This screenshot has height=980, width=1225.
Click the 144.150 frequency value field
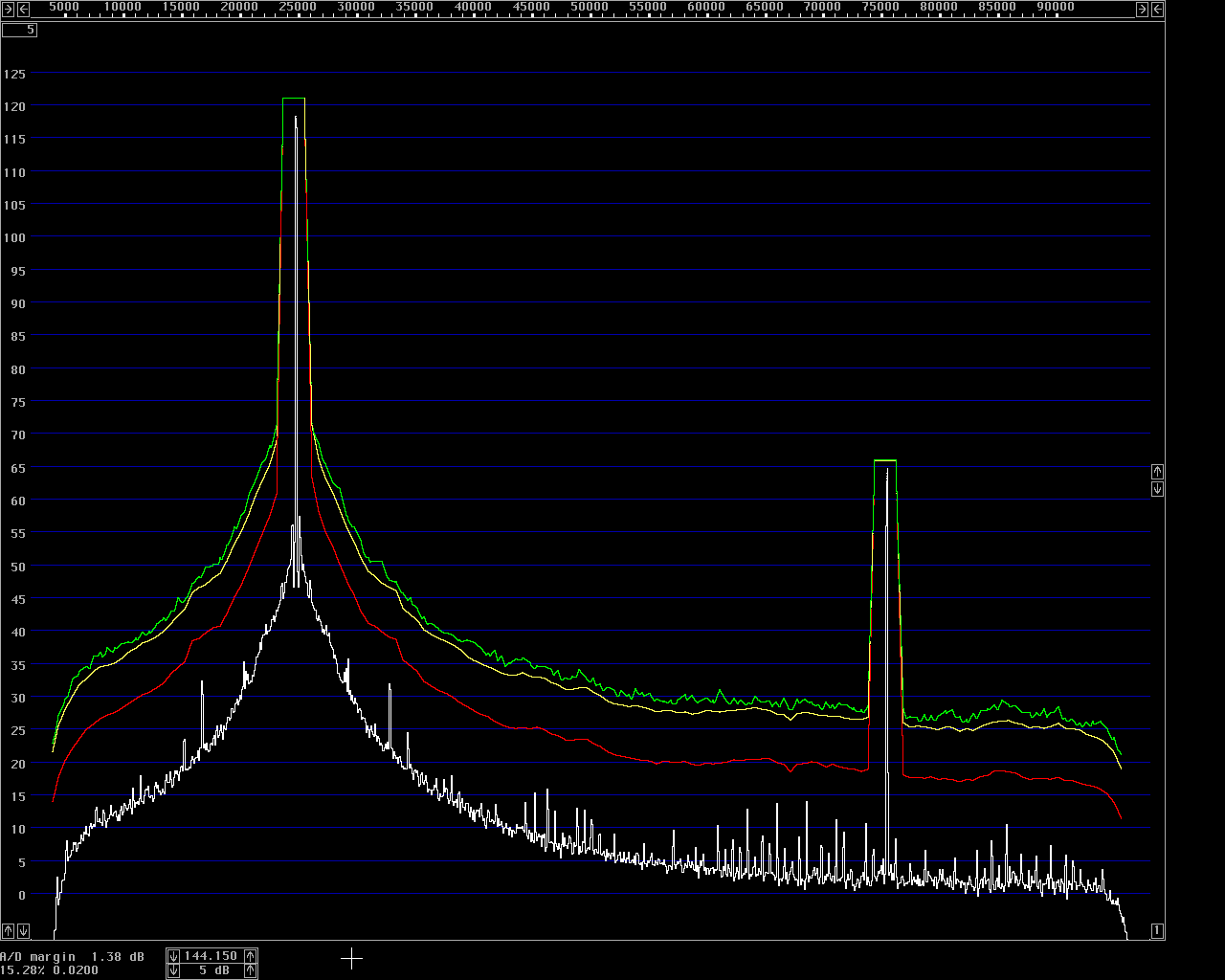pos(212,955)
